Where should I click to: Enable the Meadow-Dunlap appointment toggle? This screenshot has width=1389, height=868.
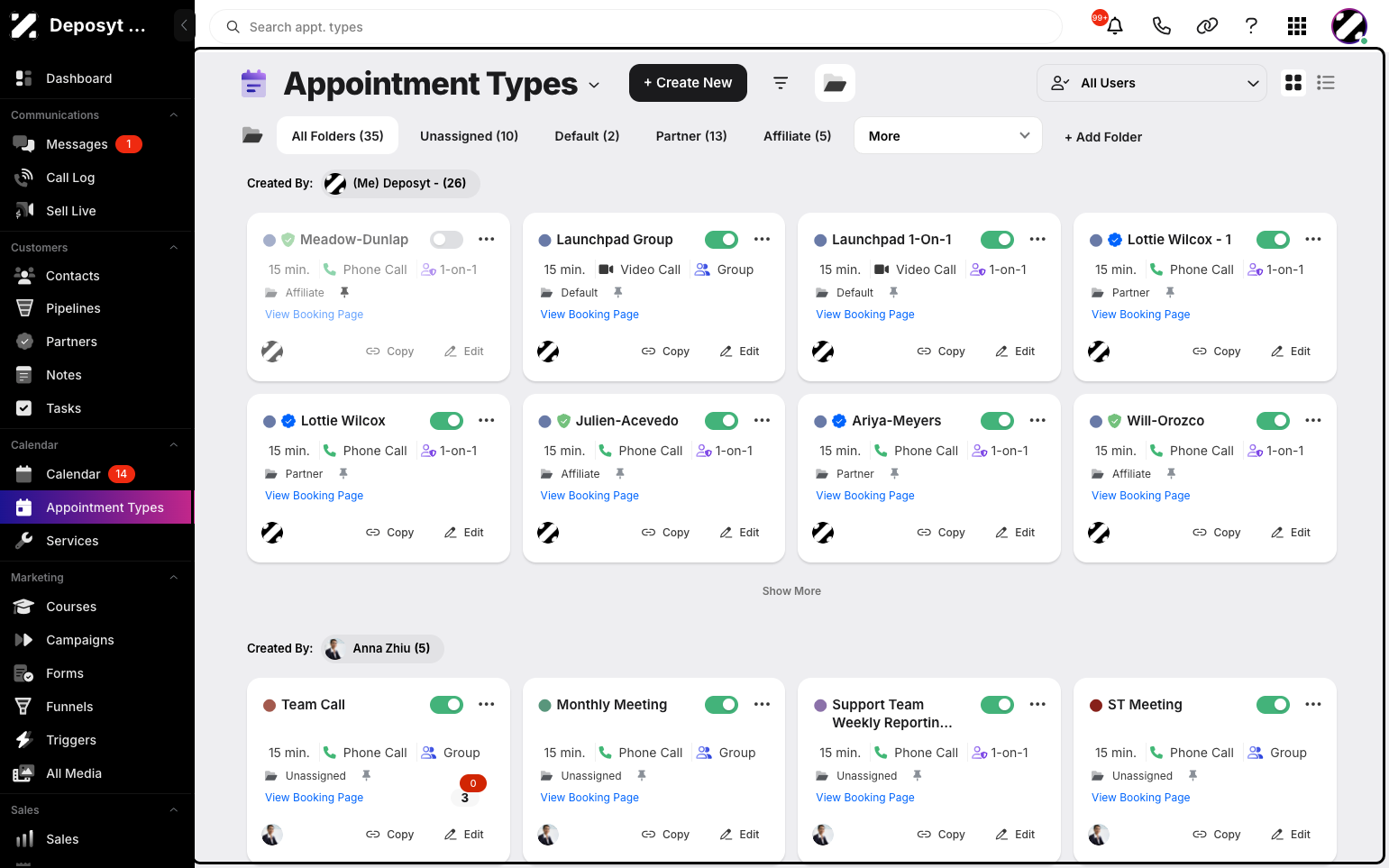pos(446,240)
